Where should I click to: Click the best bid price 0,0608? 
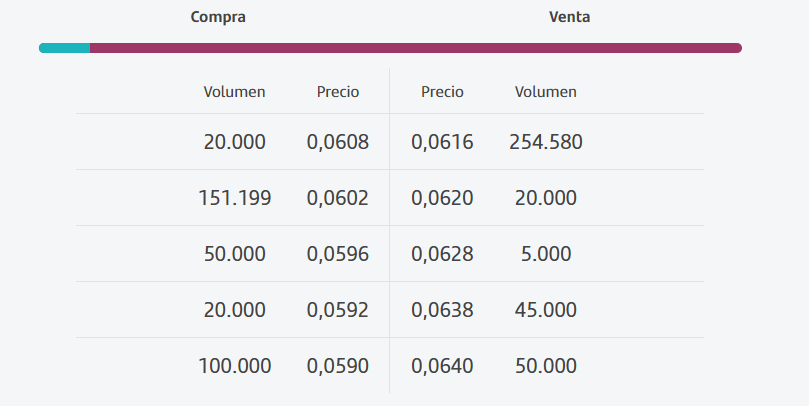click(338, 142)
